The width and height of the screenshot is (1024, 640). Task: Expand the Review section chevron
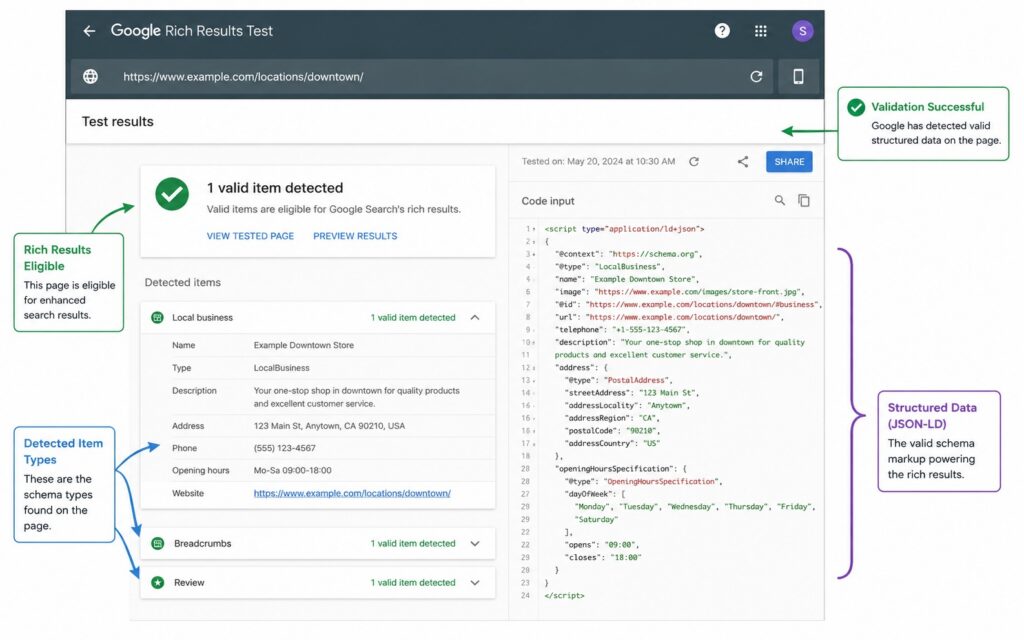(x=475, y=583)
